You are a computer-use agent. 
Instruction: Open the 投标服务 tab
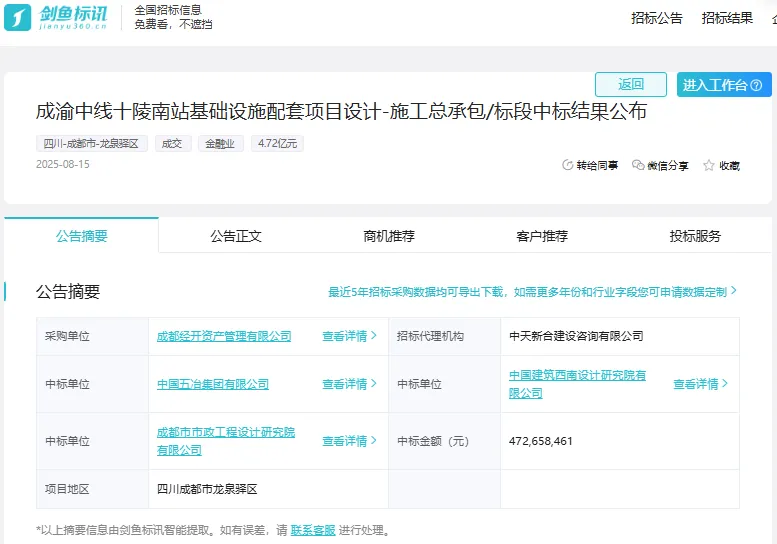click(x=695, y=236)
